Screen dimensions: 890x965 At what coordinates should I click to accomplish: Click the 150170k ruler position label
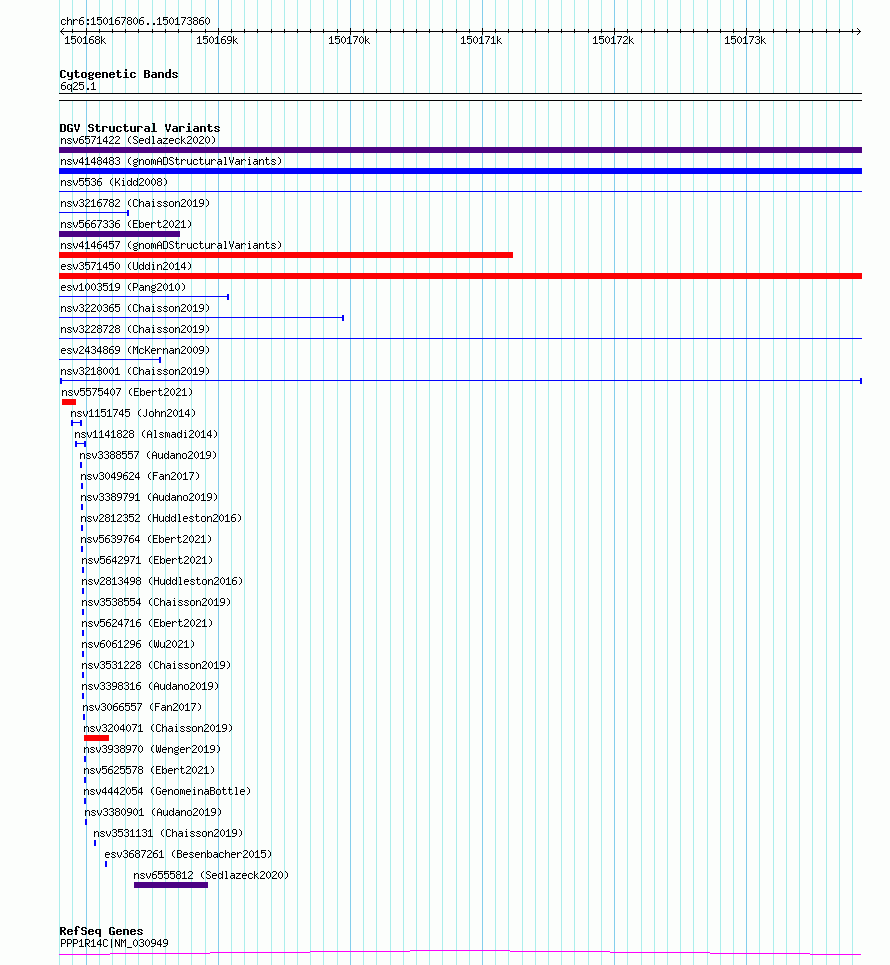click(x=349, y=40)
